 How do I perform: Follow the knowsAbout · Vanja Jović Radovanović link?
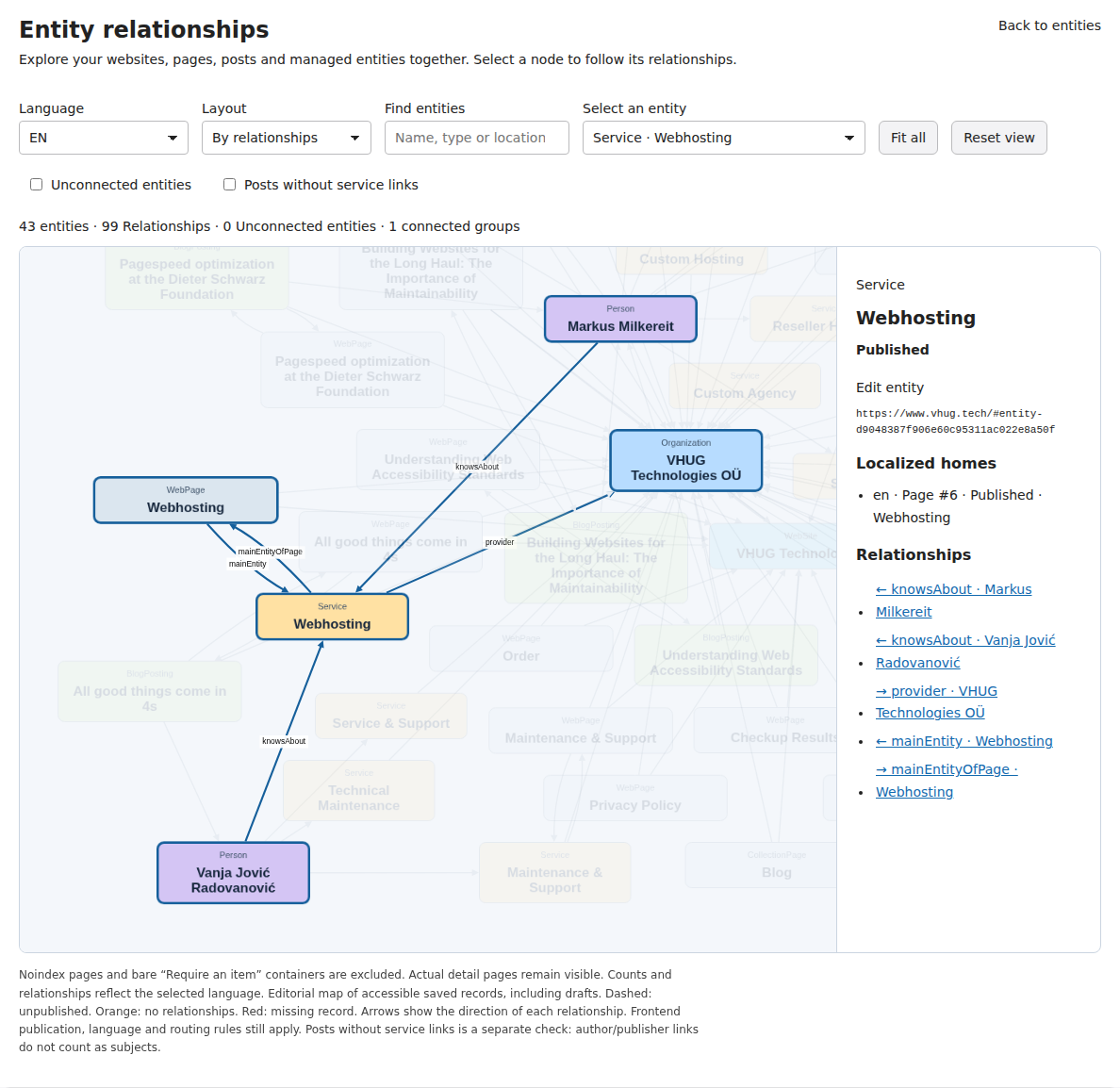click(965, 651)
